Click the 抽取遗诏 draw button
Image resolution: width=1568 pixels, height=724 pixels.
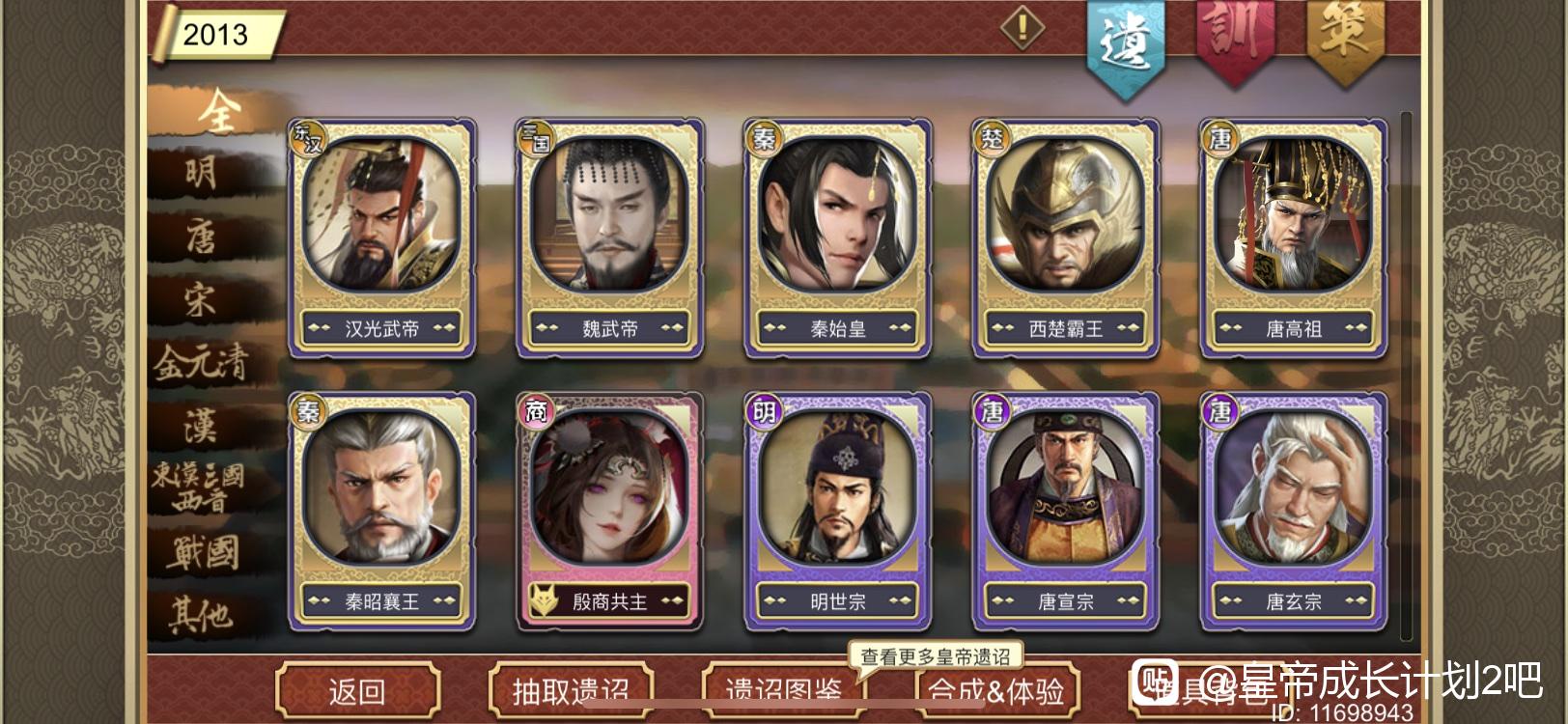click(x=572, y=691)
